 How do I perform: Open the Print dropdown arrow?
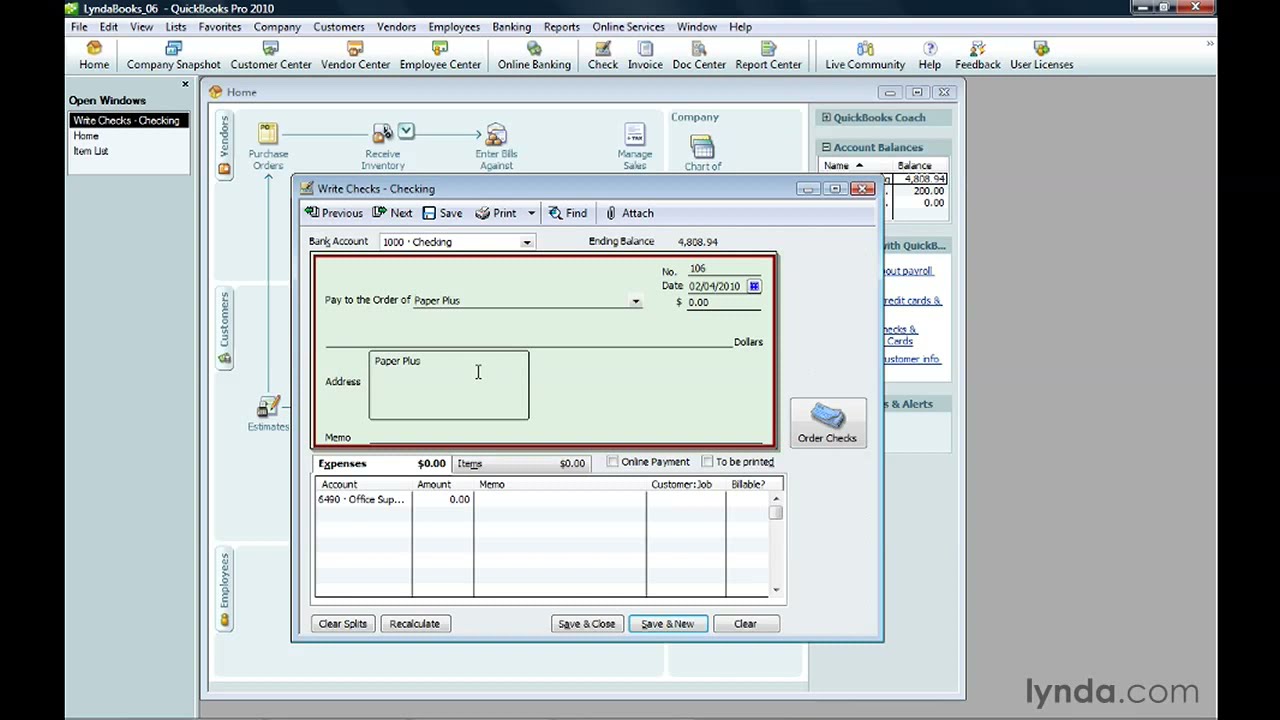(531, 213)
